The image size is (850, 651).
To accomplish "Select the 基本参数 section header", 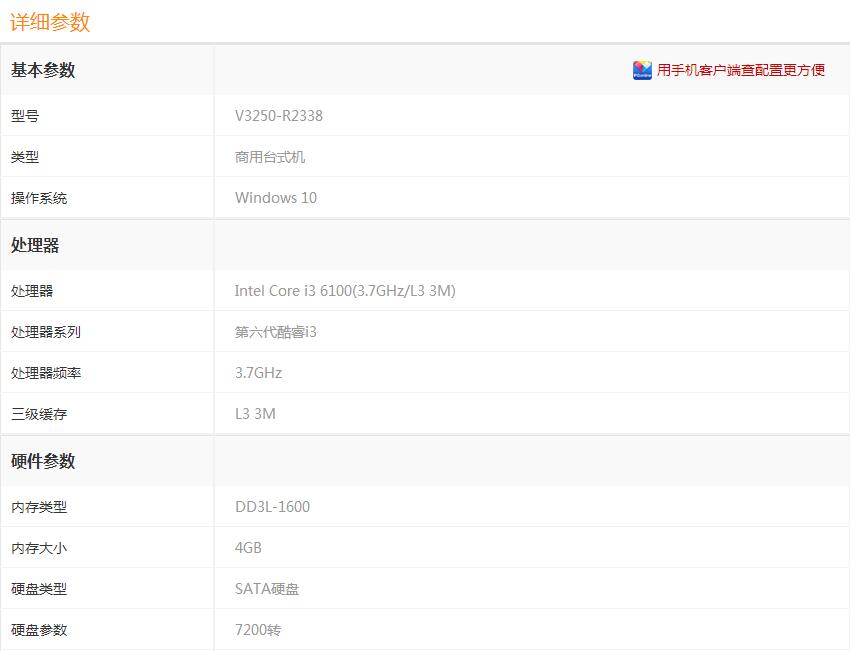I will pos(43,70).
